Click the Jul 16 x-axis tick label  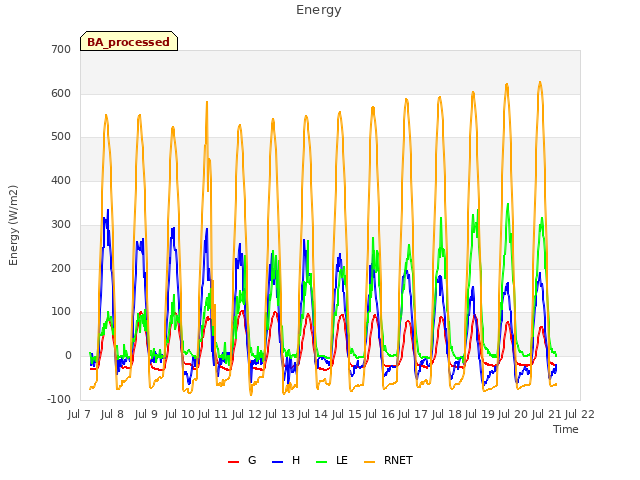[x=380, y=414]
